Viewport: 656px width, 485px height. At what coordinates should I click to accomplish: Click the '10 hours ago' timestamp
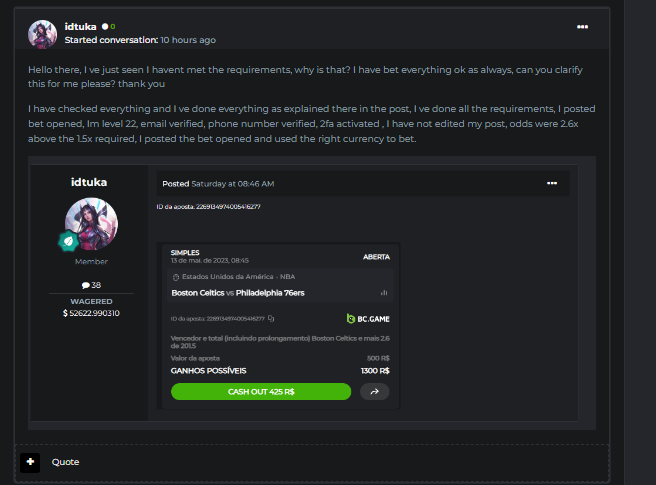189,40
